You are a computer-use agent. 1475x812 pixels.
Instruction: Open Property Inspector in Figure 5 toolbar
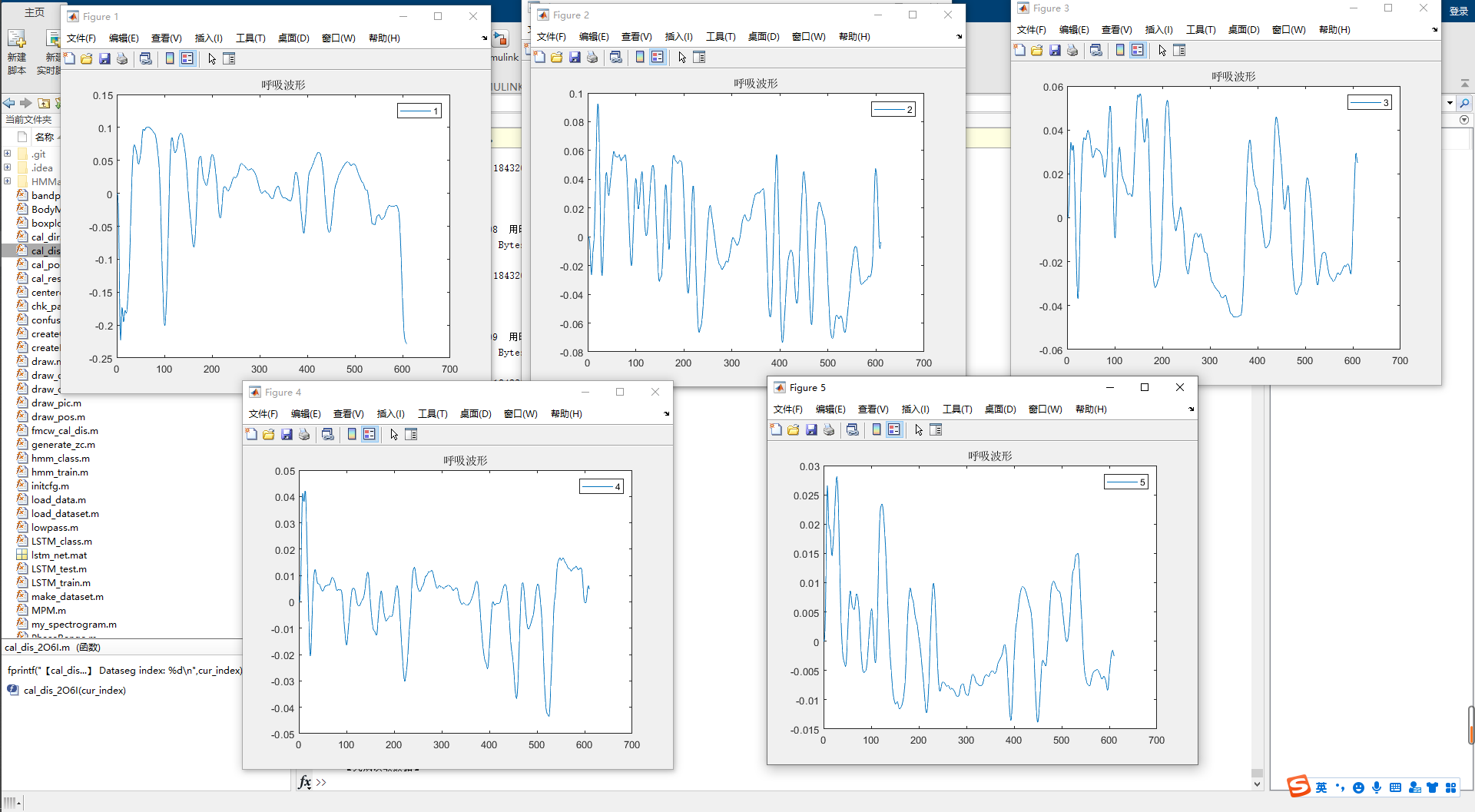click(x=936, y=430)
